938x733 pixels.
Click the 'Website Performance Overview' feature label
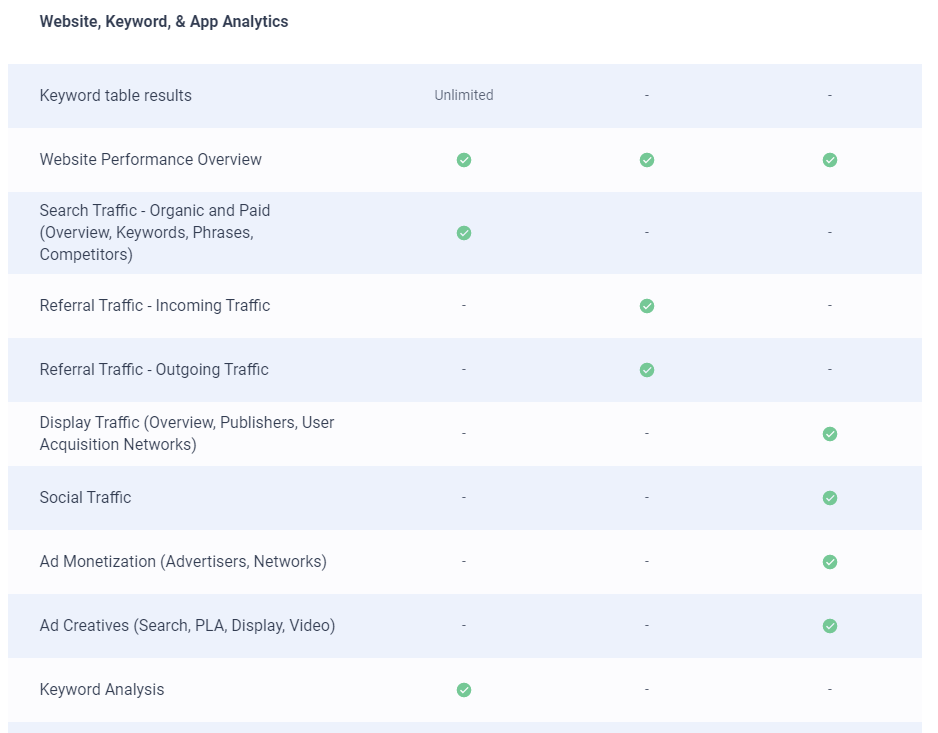tap(151, 160)
